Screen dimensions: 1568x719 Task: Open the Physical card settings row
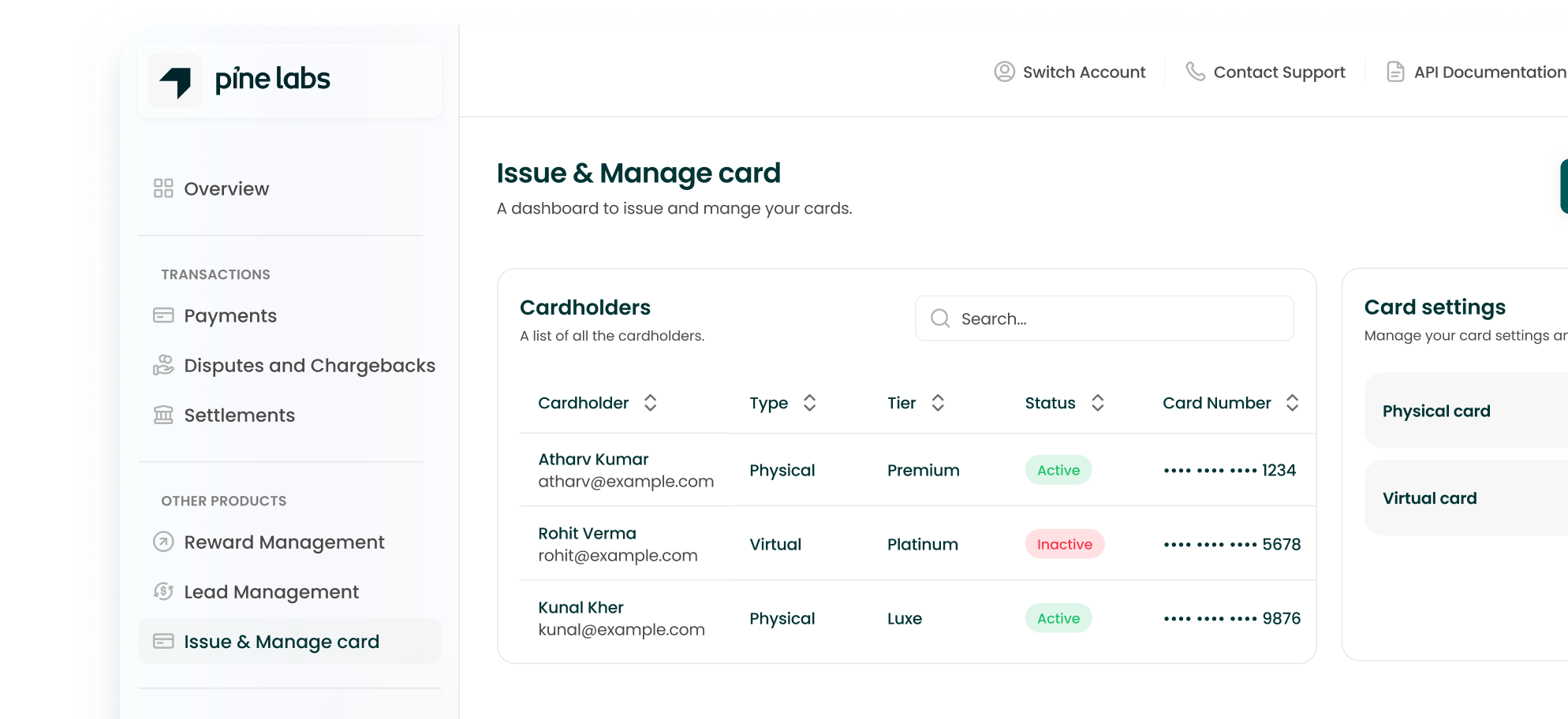pos(1466,411)
